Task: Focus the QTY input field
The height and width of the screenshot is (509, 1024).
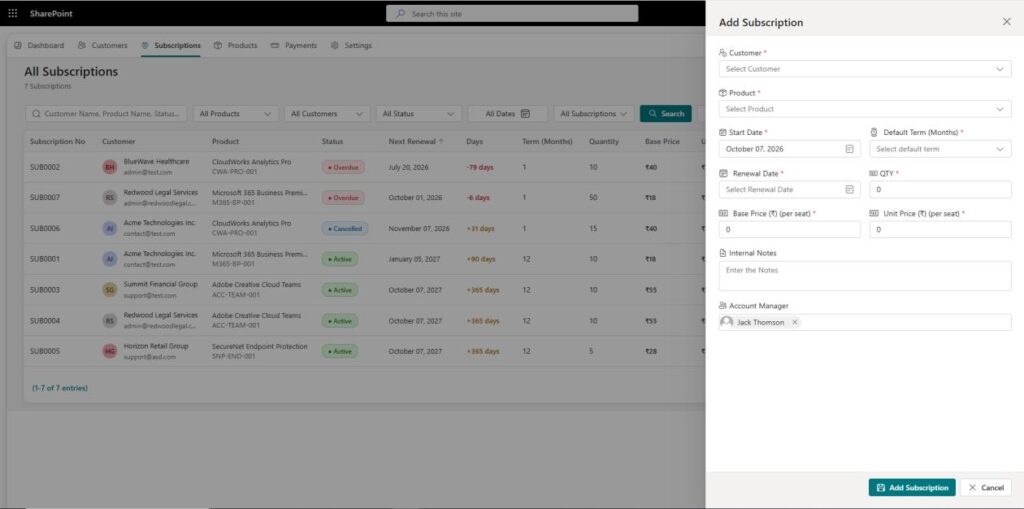Action: 940,189
